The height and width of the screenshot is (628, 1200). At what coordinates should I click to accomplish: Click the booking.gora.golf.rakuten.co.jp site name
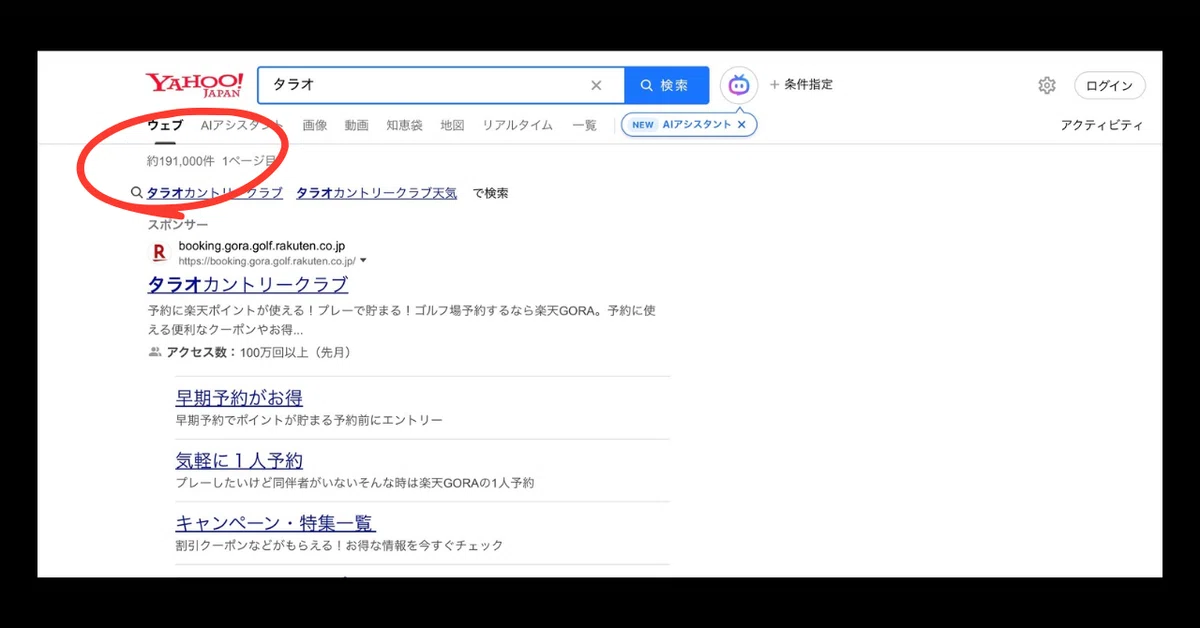pos(262,245)
